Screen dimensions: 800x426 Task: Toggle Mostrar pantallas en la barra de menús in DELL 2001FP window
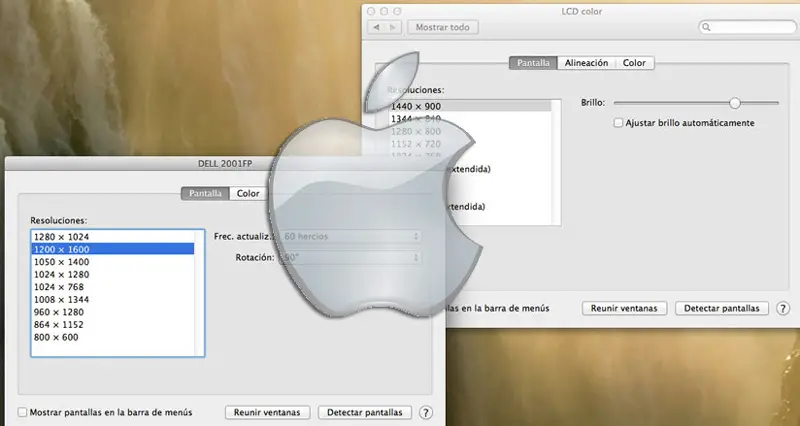(x=22, y=412)
